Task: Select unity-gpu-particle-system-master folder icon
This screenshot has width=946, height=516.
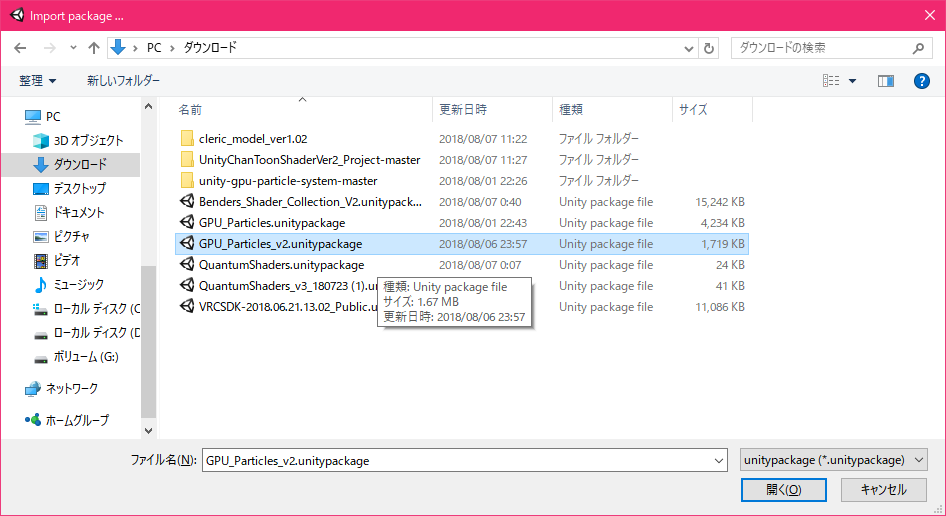Action: pyautogui.click(x=187, y=180)
